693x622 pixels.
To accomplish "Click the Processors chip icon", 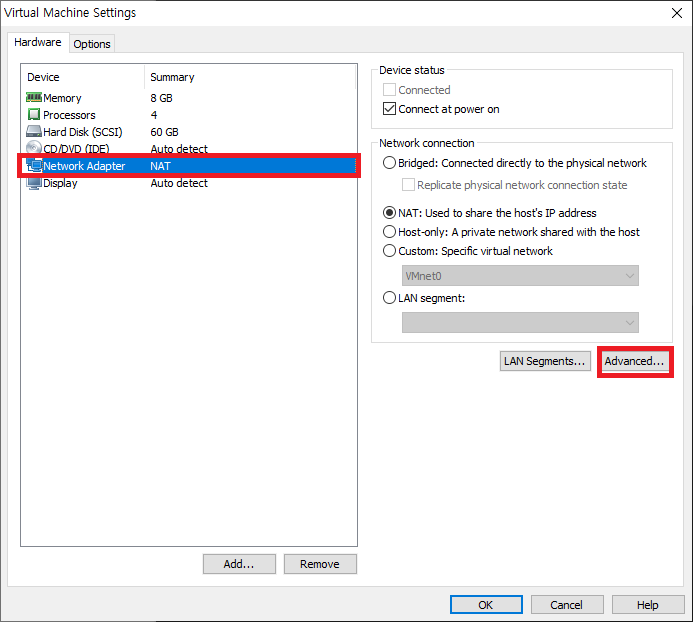I will click(34, 114).
